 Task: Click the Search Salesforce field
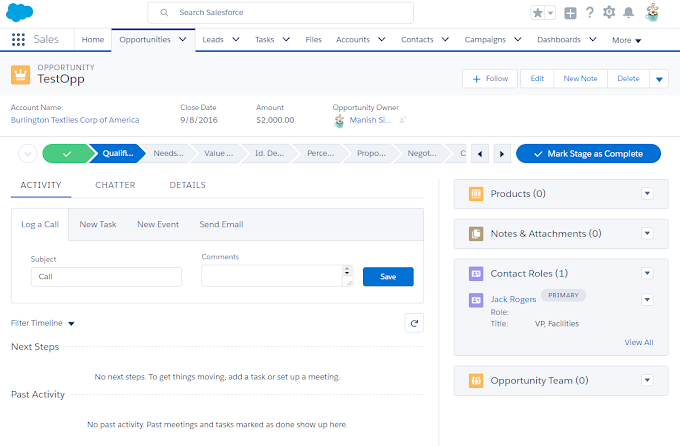coord(281,13)
